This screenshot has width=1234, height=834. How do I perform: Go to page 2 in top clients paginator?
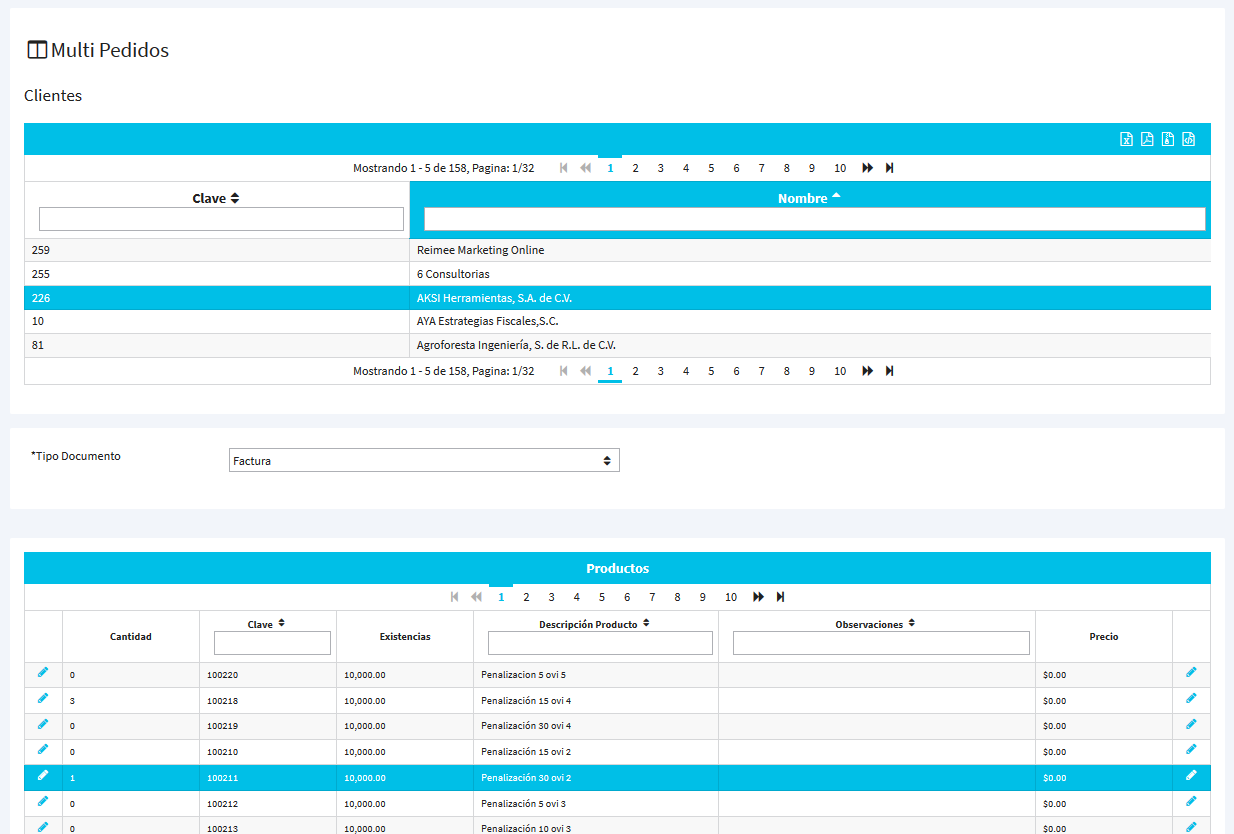635,168
